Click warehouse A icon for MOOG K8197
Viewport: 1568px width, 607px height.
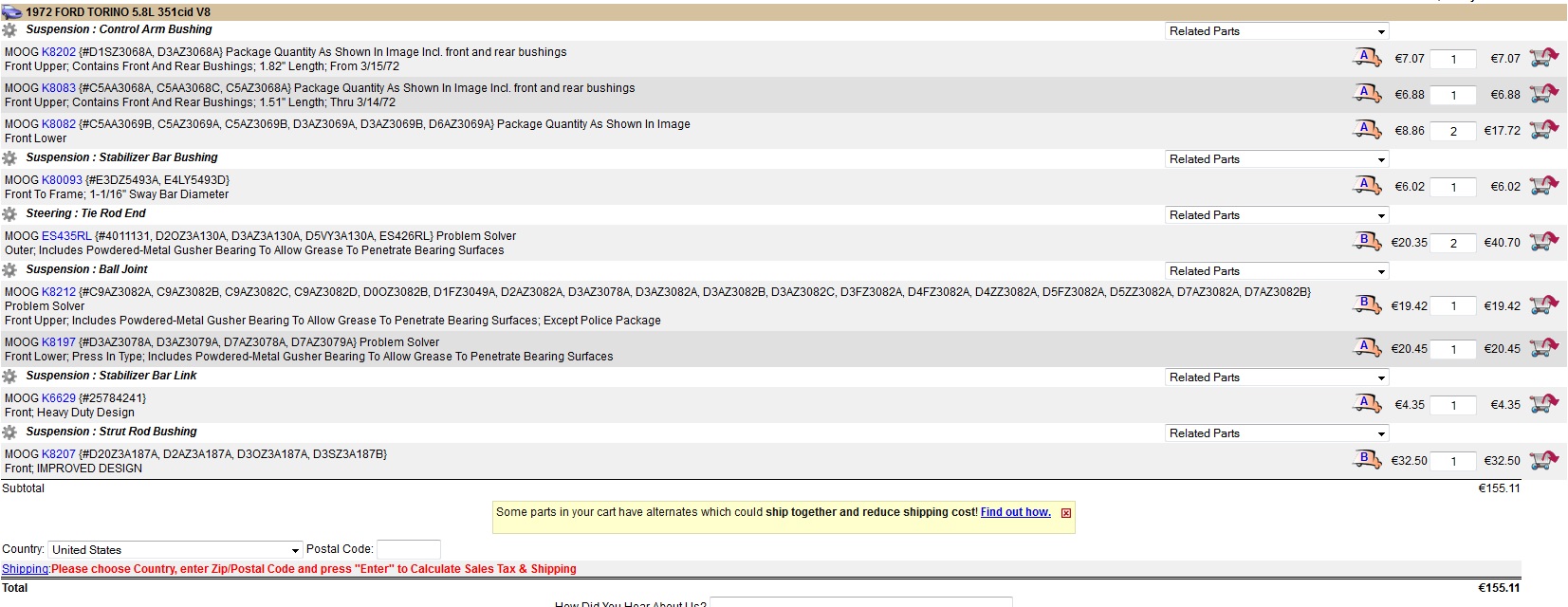[x=1366, y=347]
